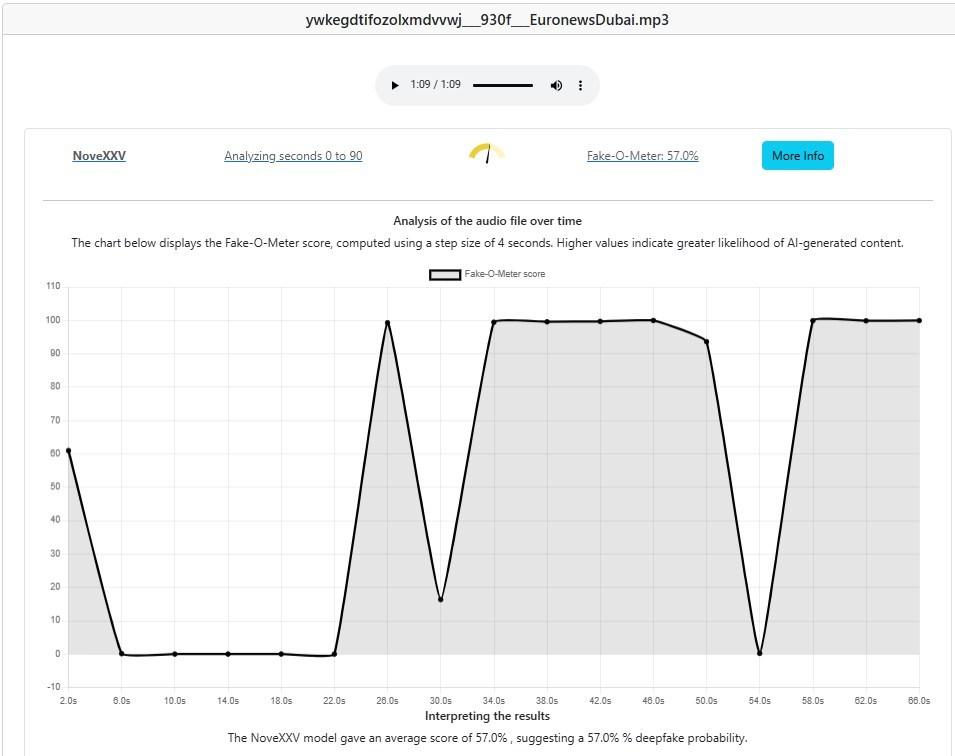Toggle the Fake-O-Meter score legend box
The image size is (955, 756).
coord(445,274)
